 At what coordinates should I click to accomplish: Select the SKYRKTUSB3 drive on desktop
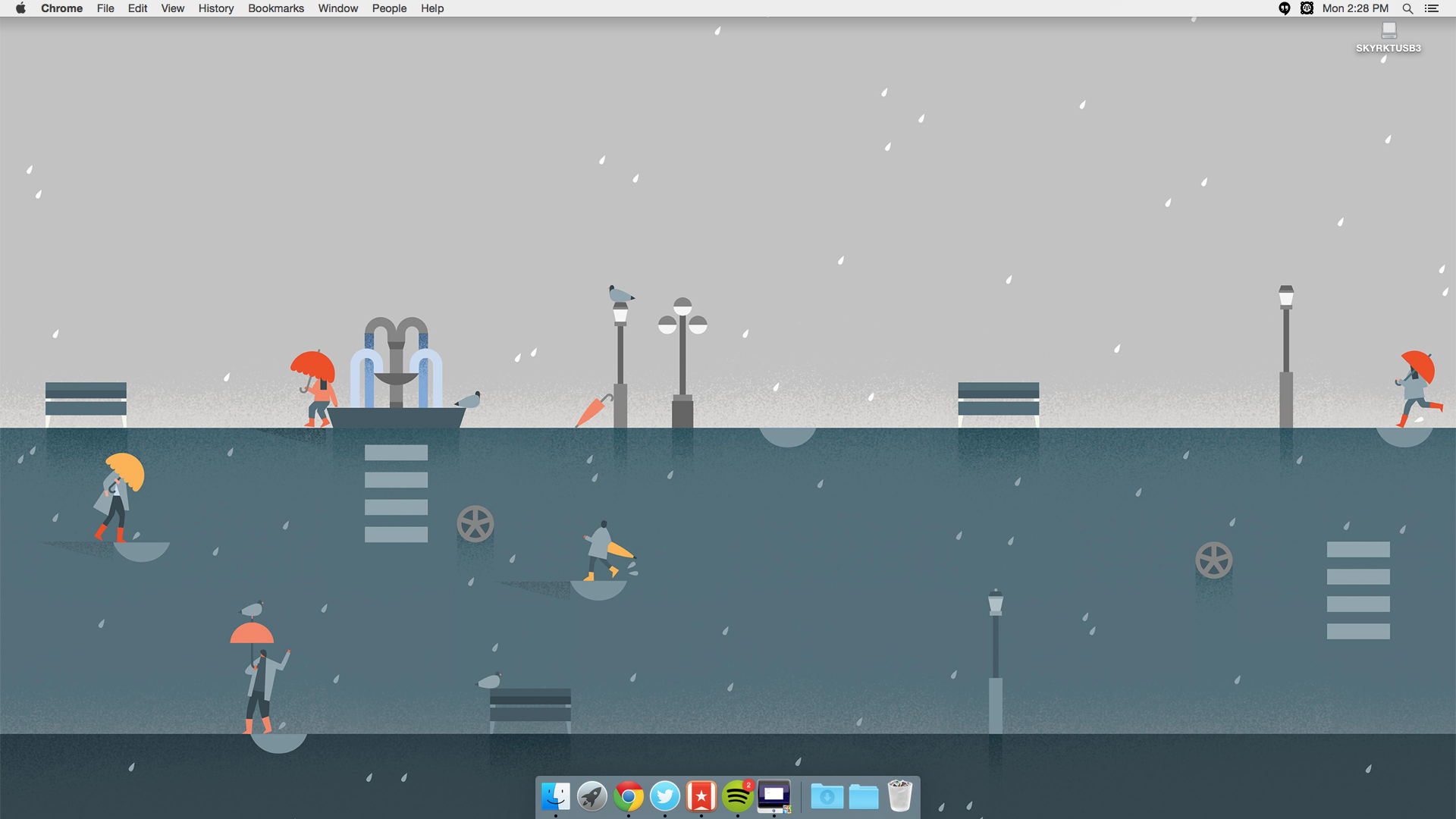[x=1389, y=32]
